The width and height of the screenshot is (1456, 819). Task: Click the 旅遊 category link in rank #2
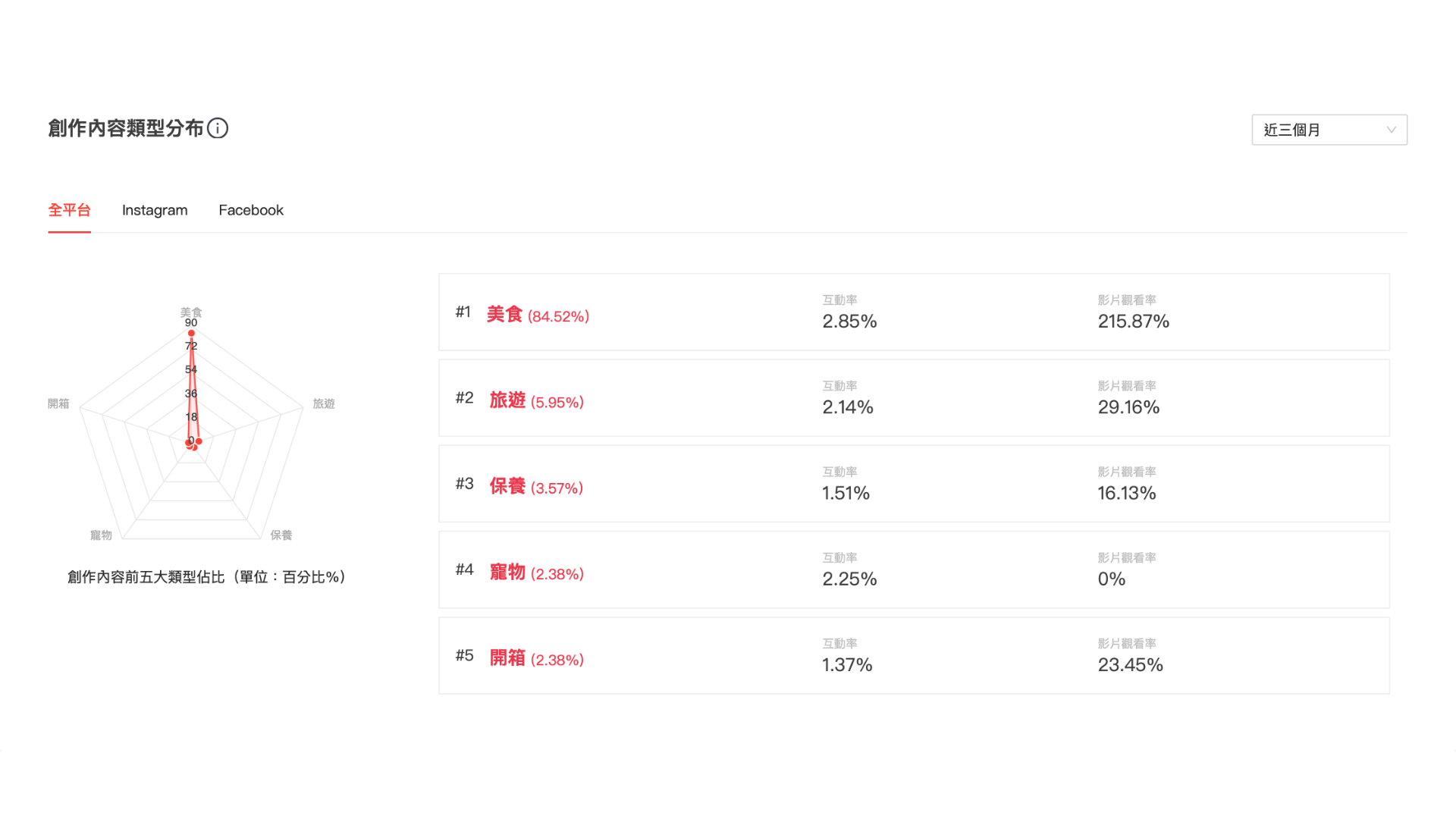coord(507,400)
